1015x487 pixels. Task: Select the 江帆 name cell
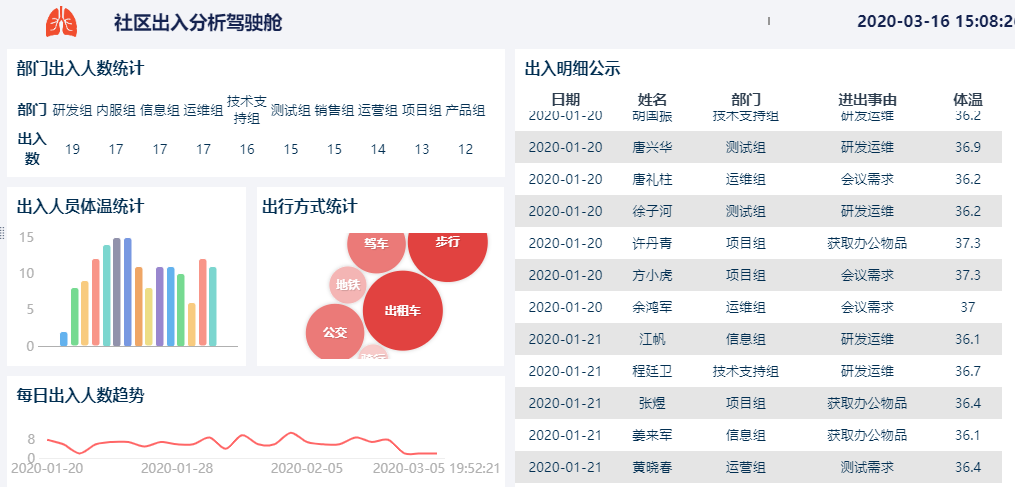[x=652, y=339]
